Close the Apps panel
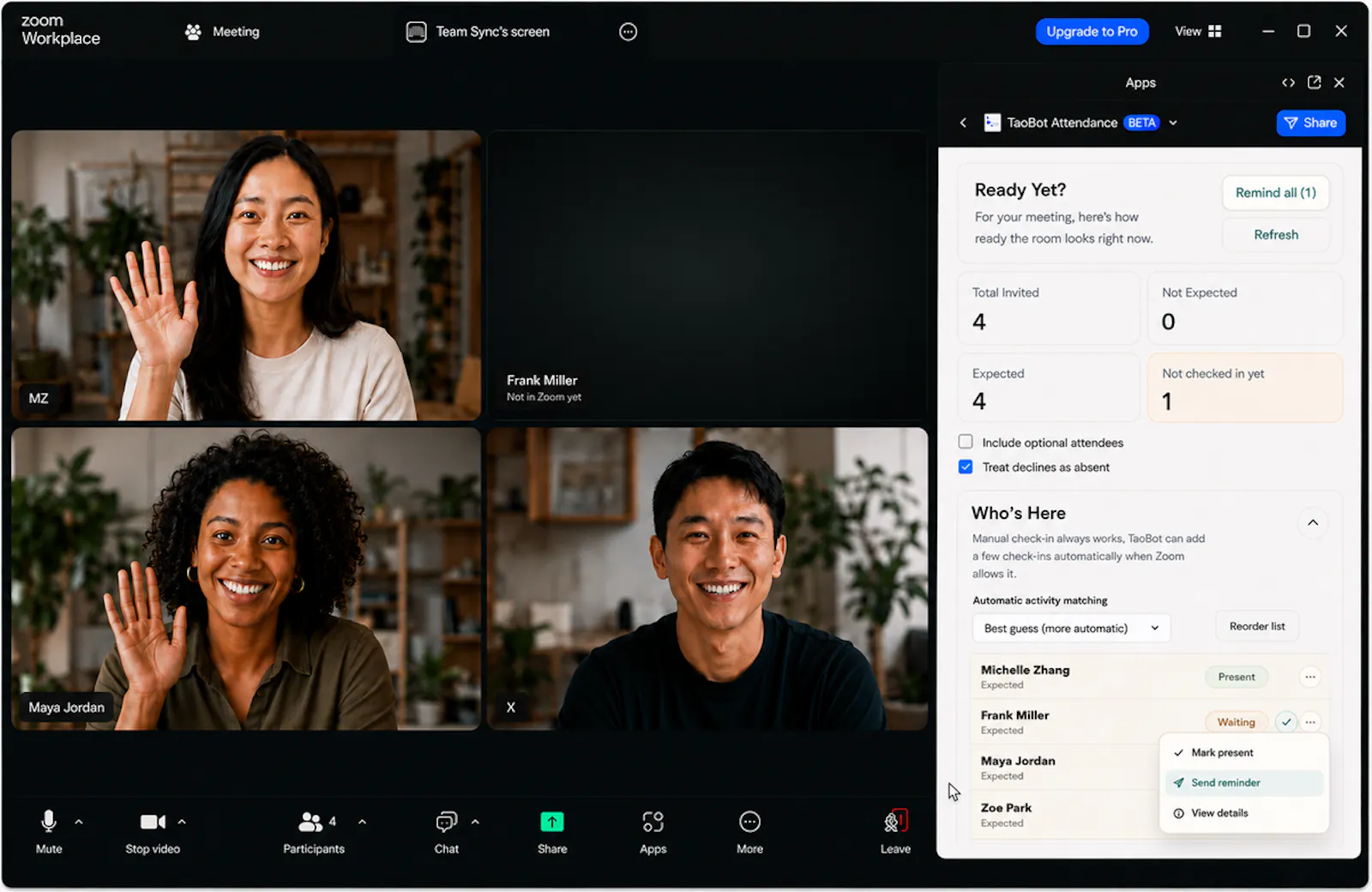This screenshot has width=1372, height=892. click(x=1339, y=82)
